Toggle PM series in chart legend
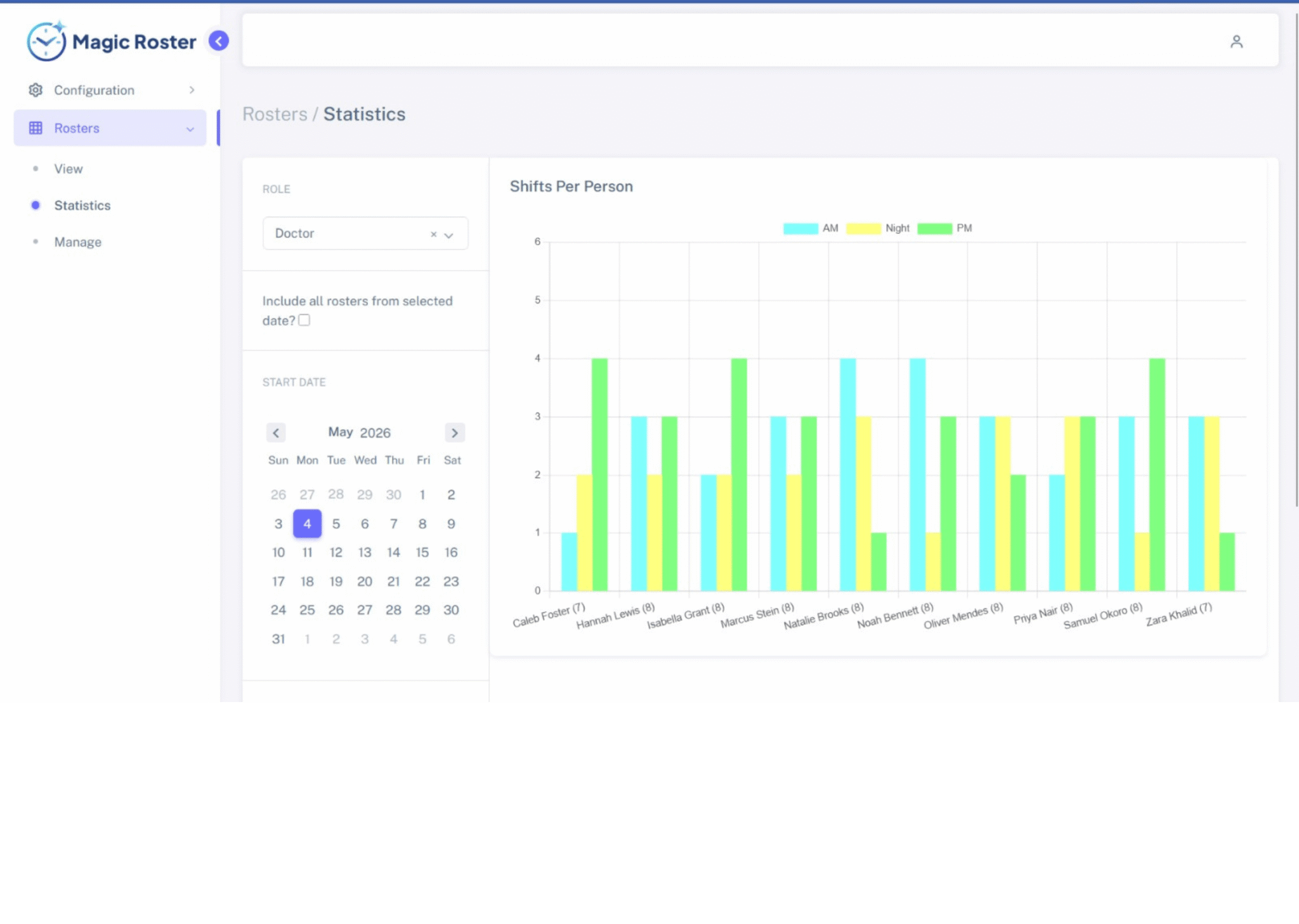Screen dimensions: 1299x924 [x=944, y=228]
